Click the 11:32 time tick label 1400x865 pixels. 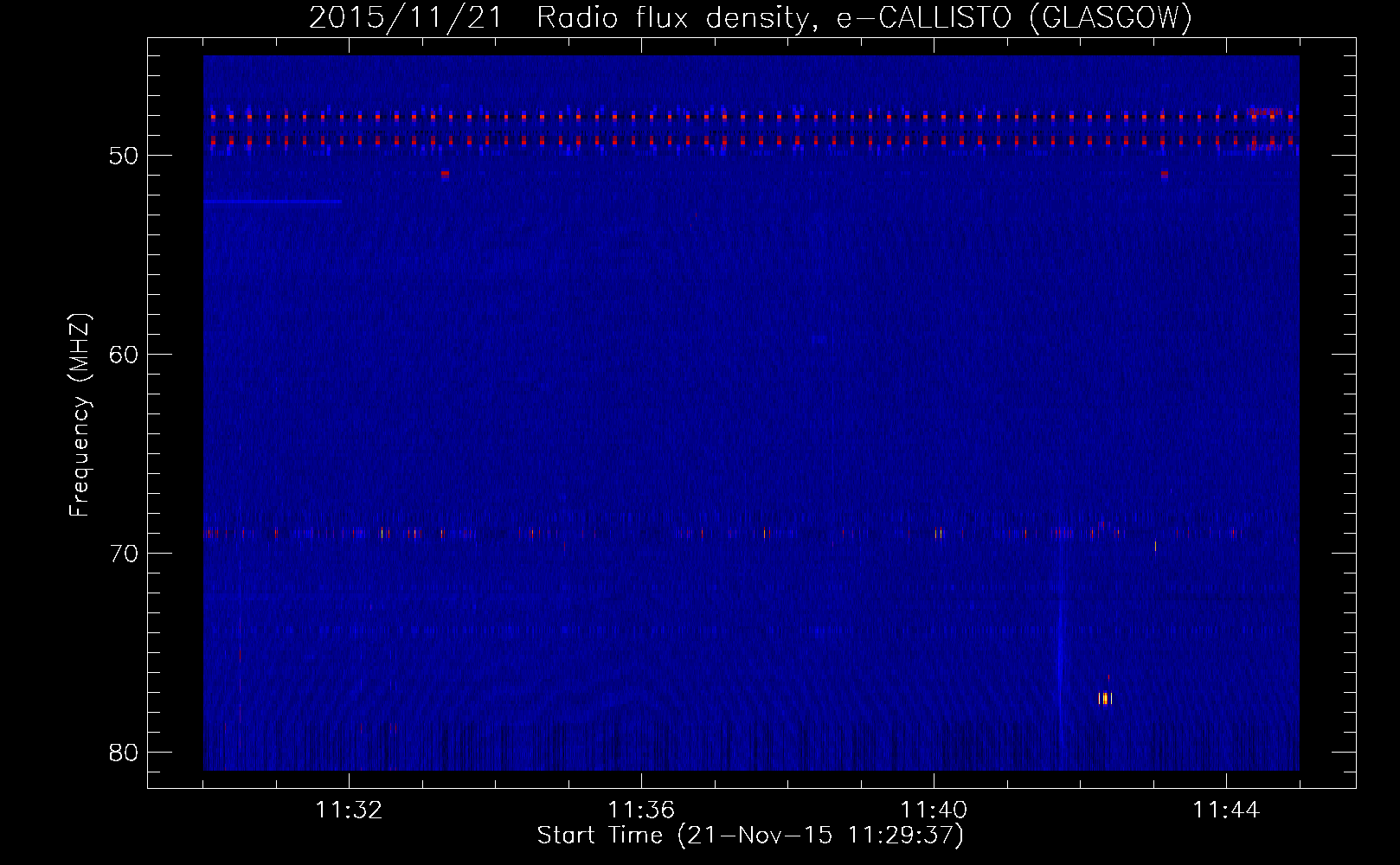click(349, 811)
